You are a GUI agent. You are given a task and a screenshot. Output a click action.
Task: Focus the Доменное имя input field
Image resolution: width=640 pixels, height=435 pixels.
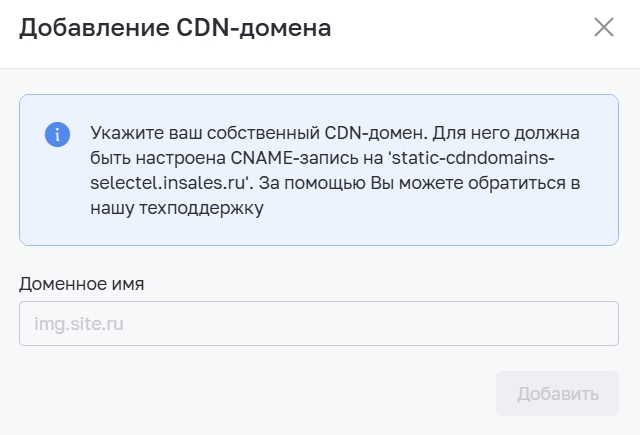coord(319,324)
